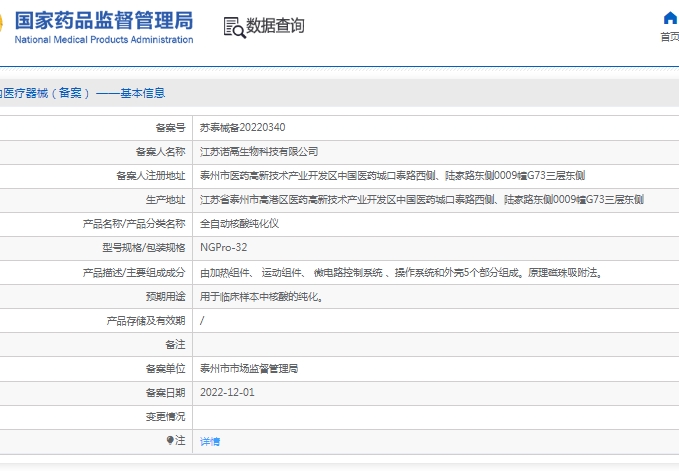Select the registered address starting 泰州市医药高新技术
This screenshot has width=679, height=471.
click(392, 176)
